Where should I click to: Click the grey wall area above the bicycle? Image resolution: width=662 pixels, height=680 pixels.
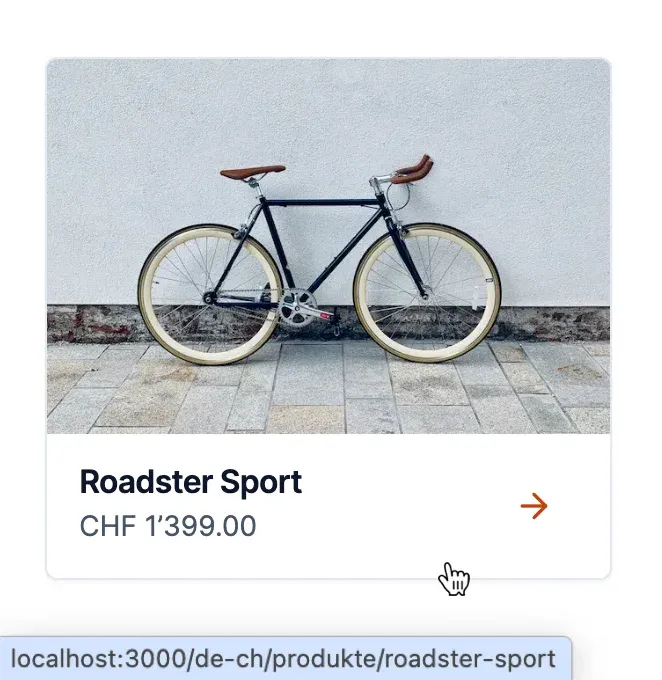point(328,108)
